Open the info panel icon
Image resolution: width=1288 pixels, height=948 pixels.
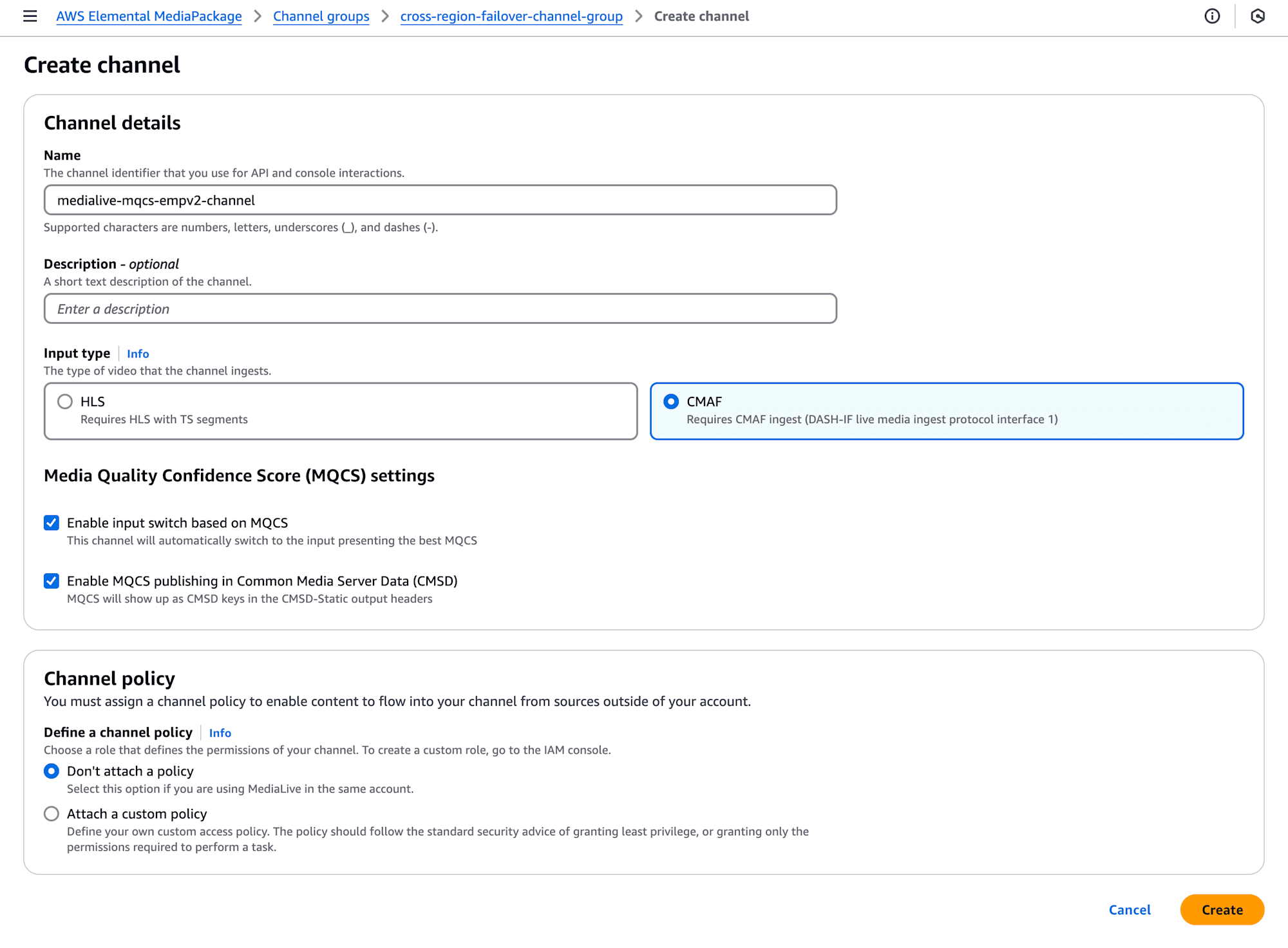(x=1212, y=16)
